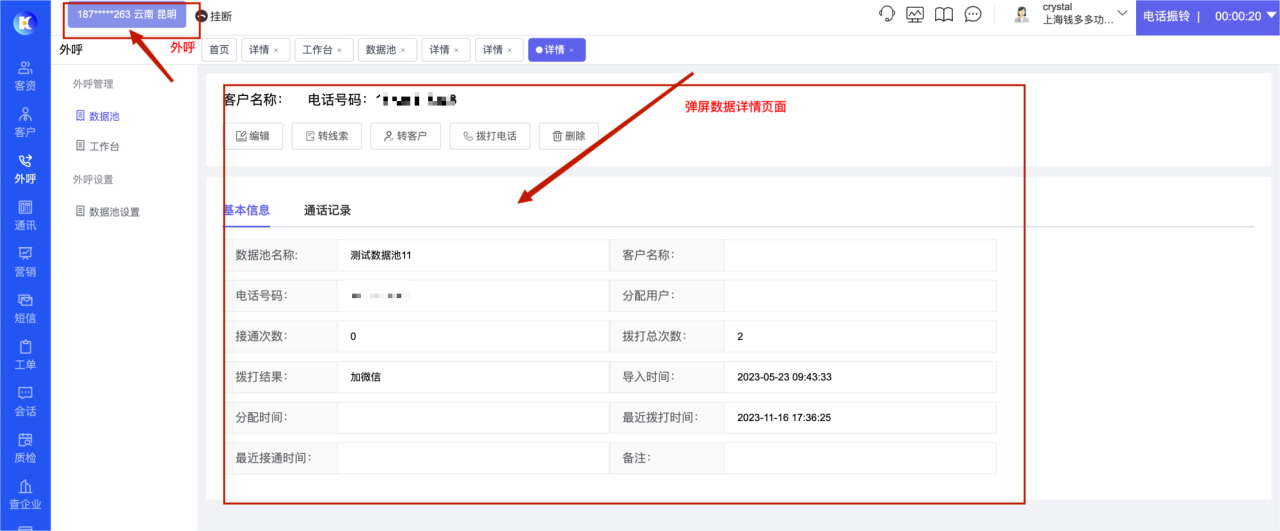Viewport: 1280px width, 531px height.
Task: Go to 营销 in the sidebar
Action: (x=25, y=261)
